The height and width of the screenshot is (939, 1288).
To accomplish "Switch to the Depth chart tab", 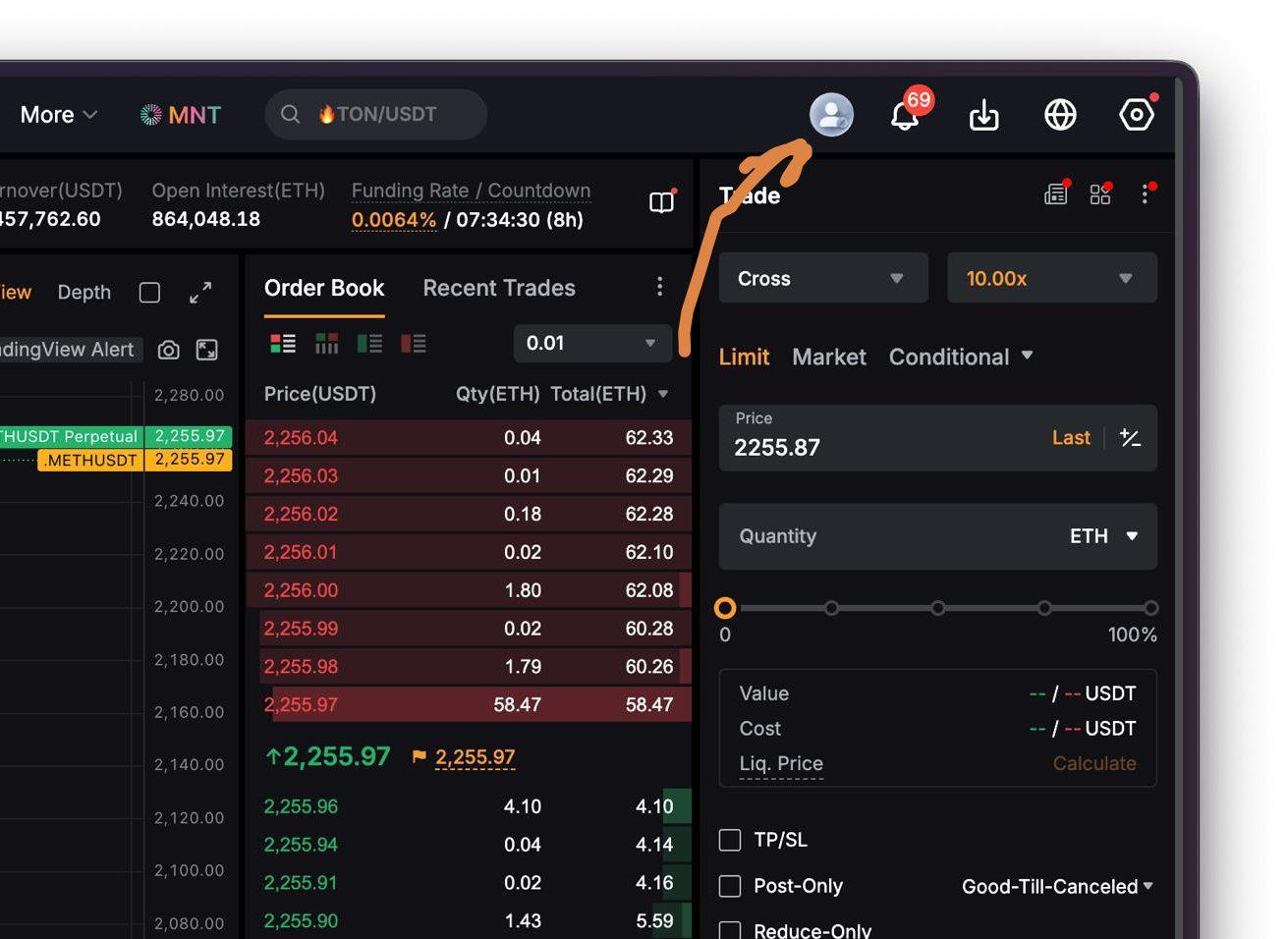I will [84, 293].
